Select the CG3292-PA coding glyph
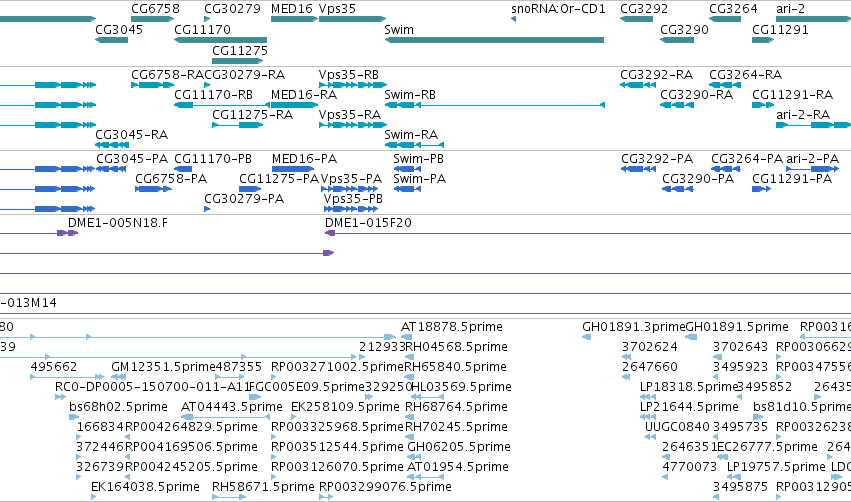The image size is (851, 502). point(638,169)
